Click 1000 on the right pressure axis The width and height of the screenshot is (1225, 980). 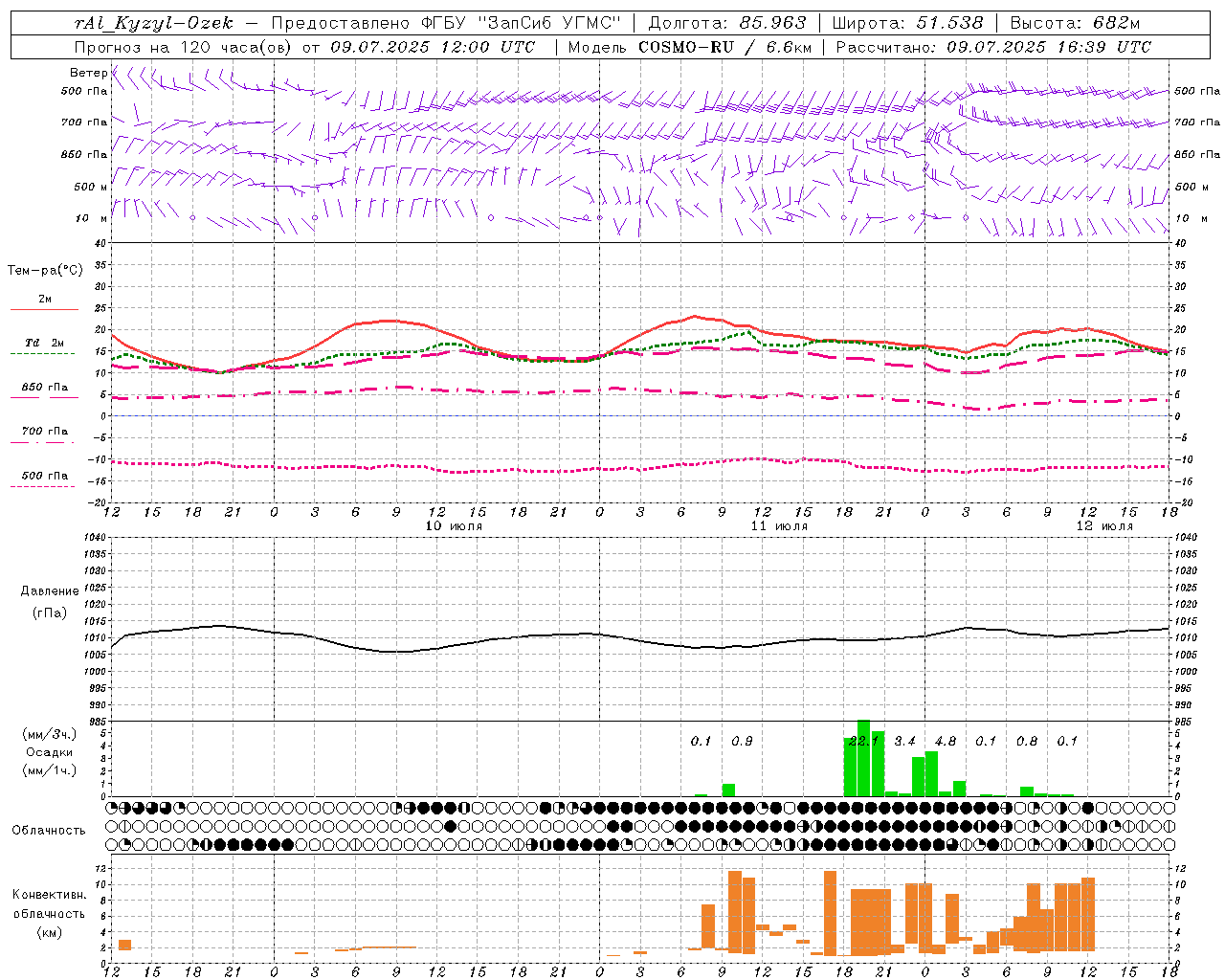(1186, 672)
